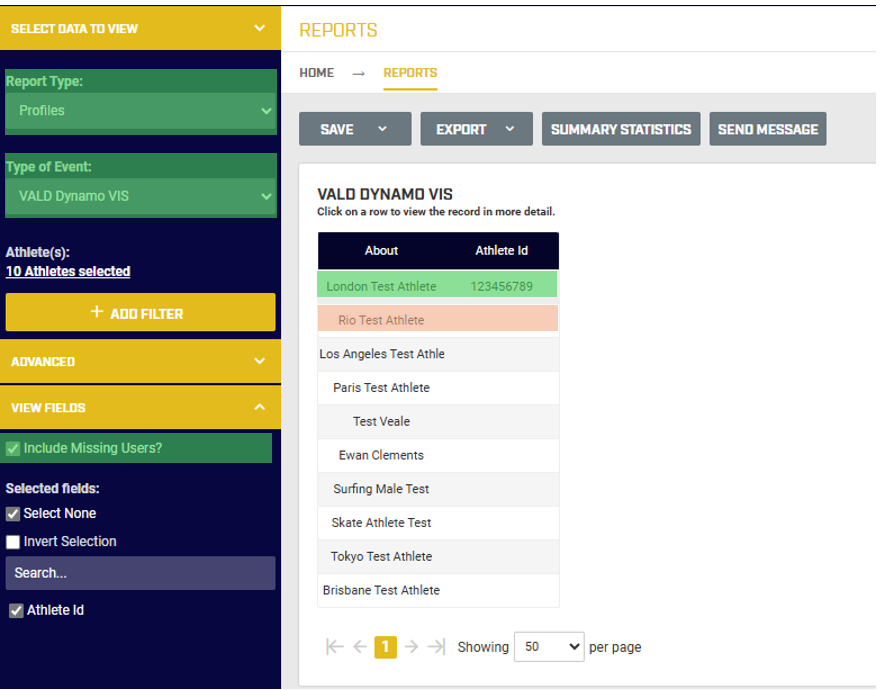Click the Summary Statistics button
This screenshot has height=690, width=886.
coord(621,129)
